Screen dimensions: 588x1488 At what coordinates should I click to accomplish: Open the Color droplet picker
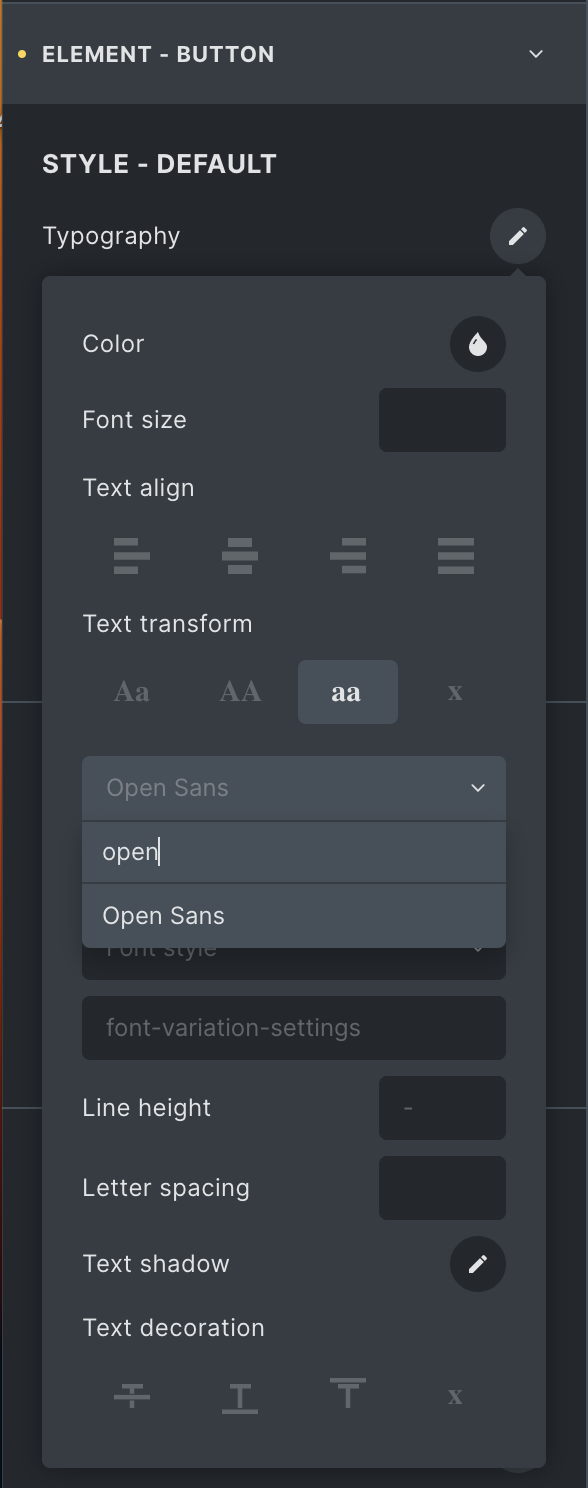click(477, 344)
